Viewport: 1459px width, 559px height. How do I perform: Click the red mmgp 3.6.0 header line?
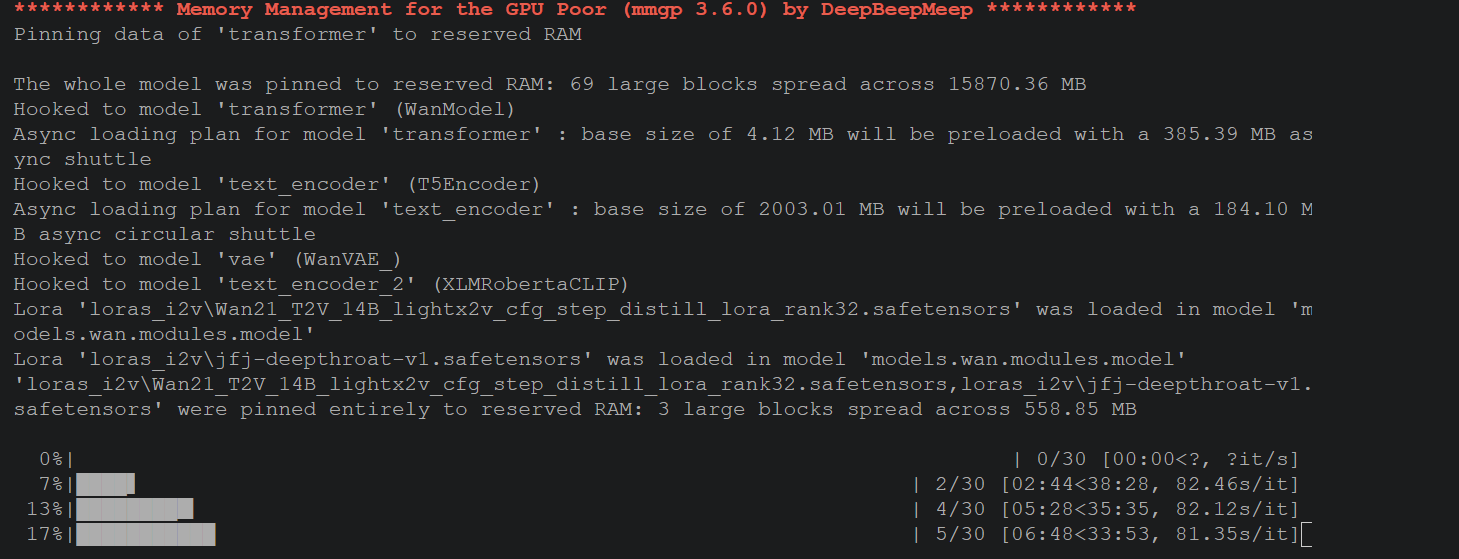pos(574,10)
